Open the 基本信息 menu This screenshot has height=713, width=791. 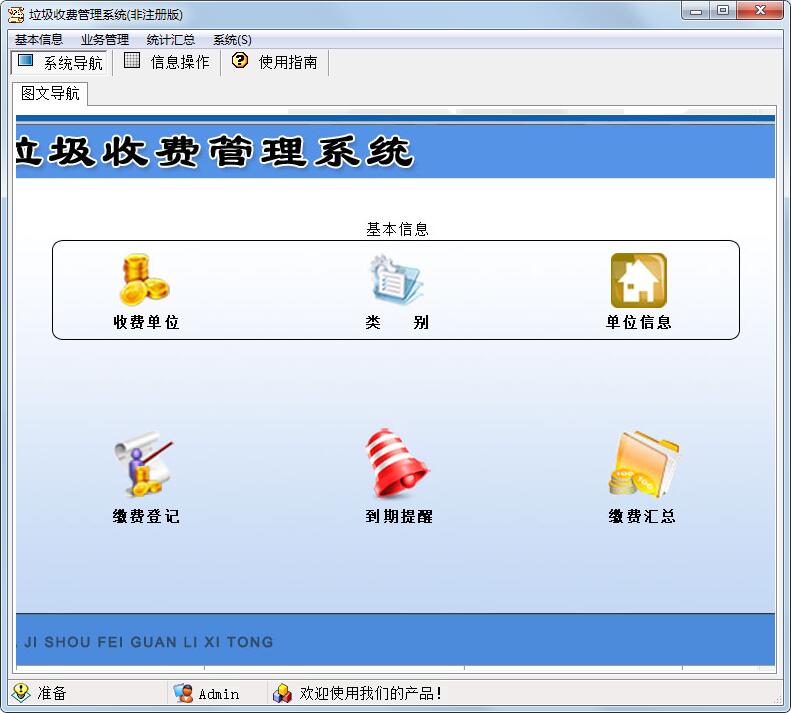coord(39,40)
